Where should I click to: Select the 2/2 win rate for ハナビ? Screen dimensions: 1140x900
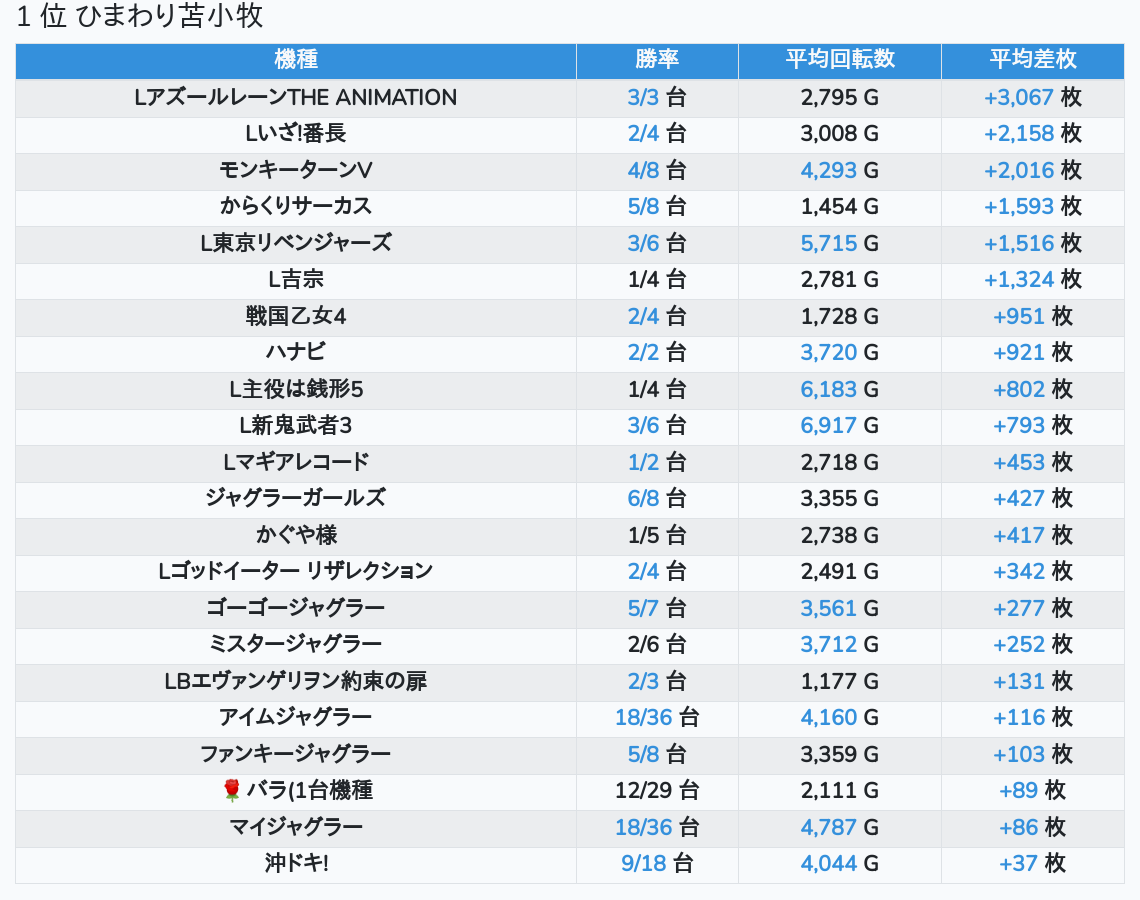point(643,353)
